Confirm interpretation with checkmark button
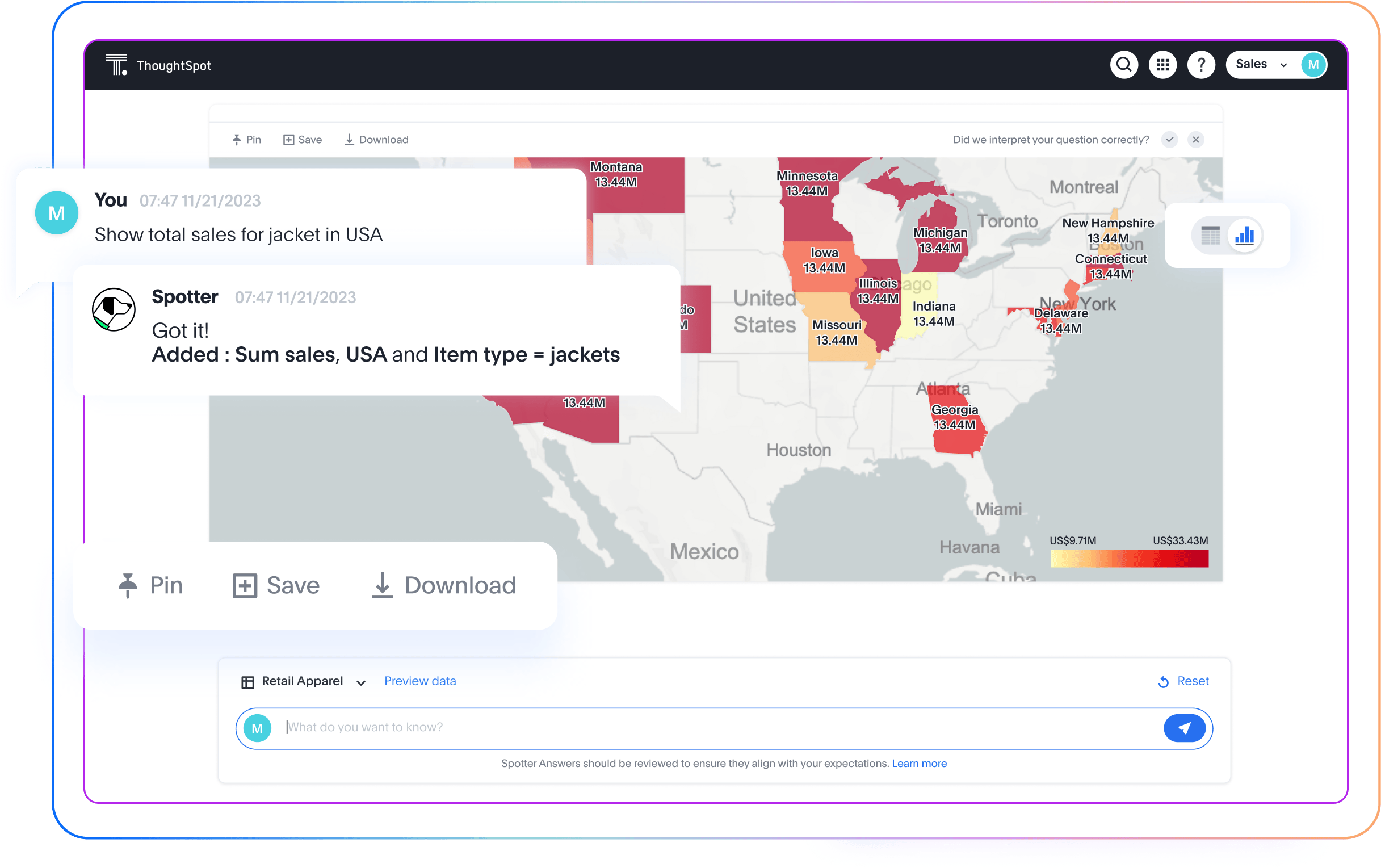Viewport: 1381px width, 868px height. coord(1169,140)
